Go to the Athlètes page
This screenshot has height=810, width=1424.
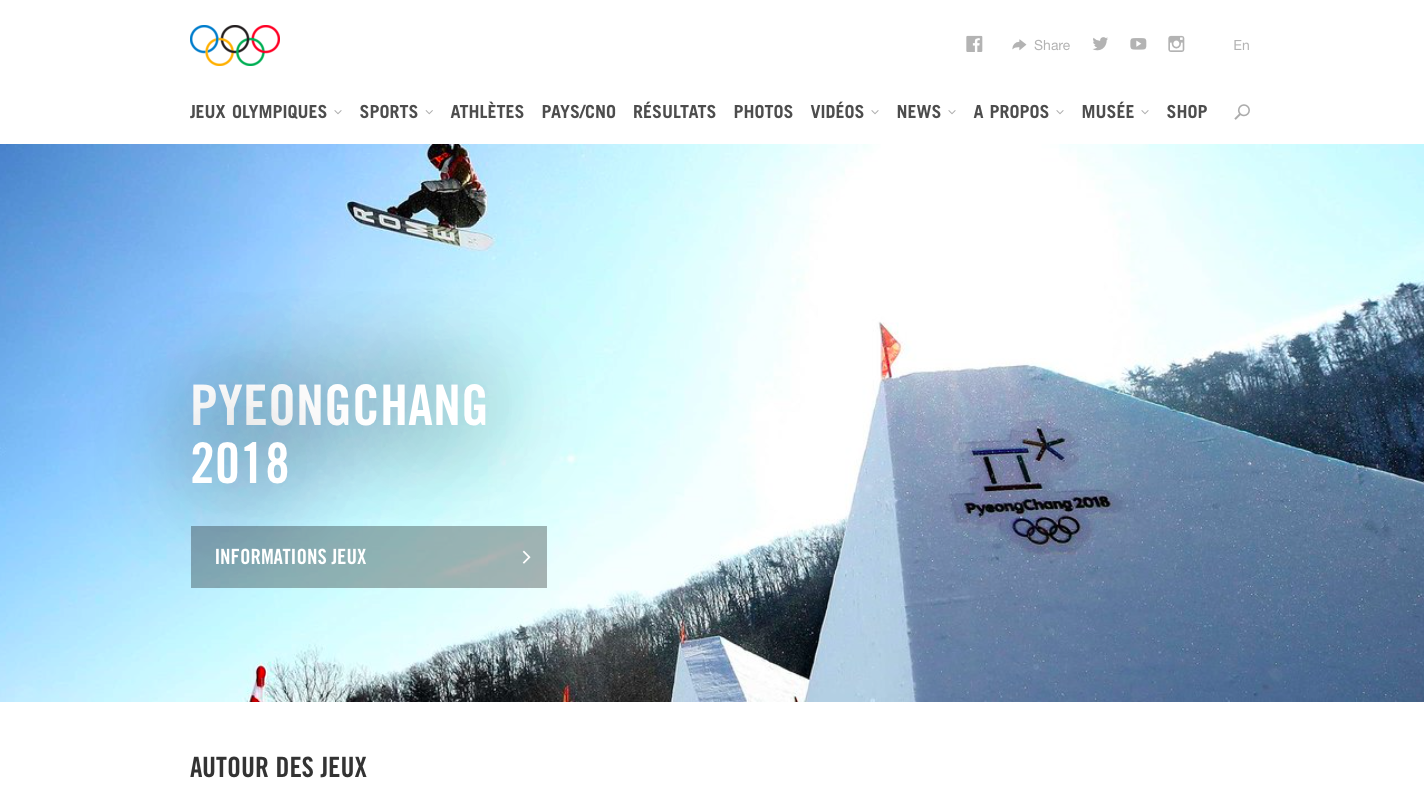487,112
